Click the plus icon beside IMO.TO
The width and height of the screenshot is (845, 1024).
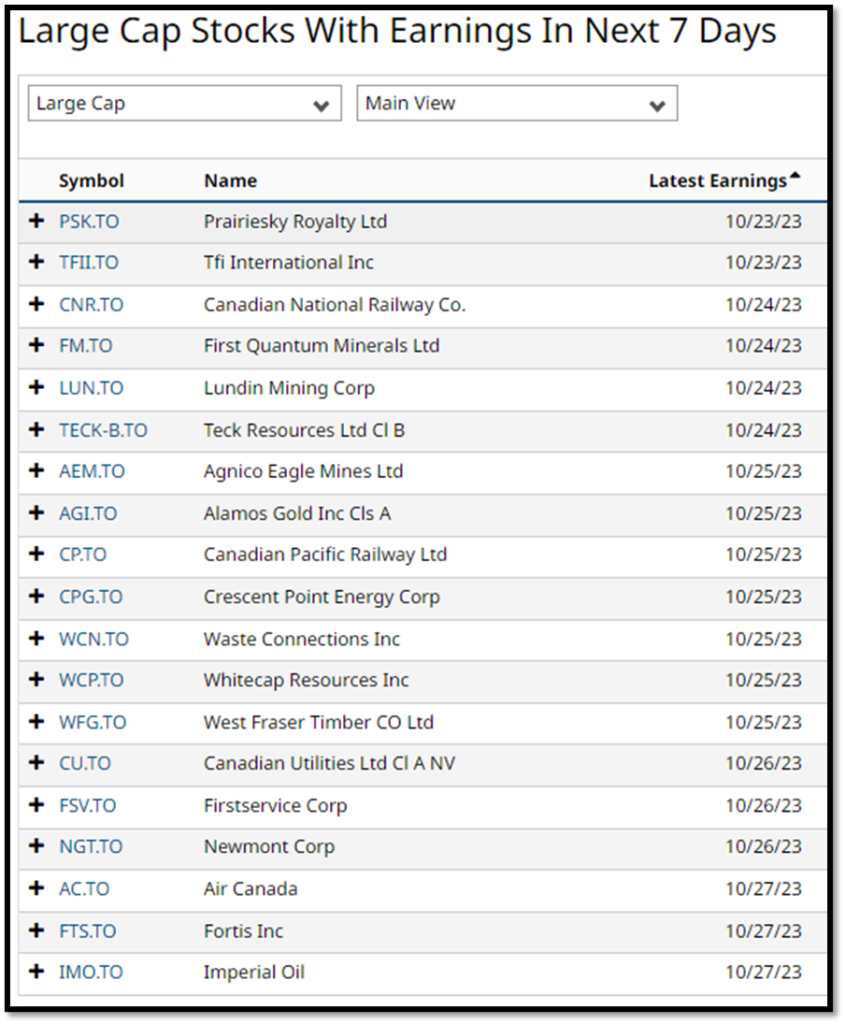pos(37,972)
